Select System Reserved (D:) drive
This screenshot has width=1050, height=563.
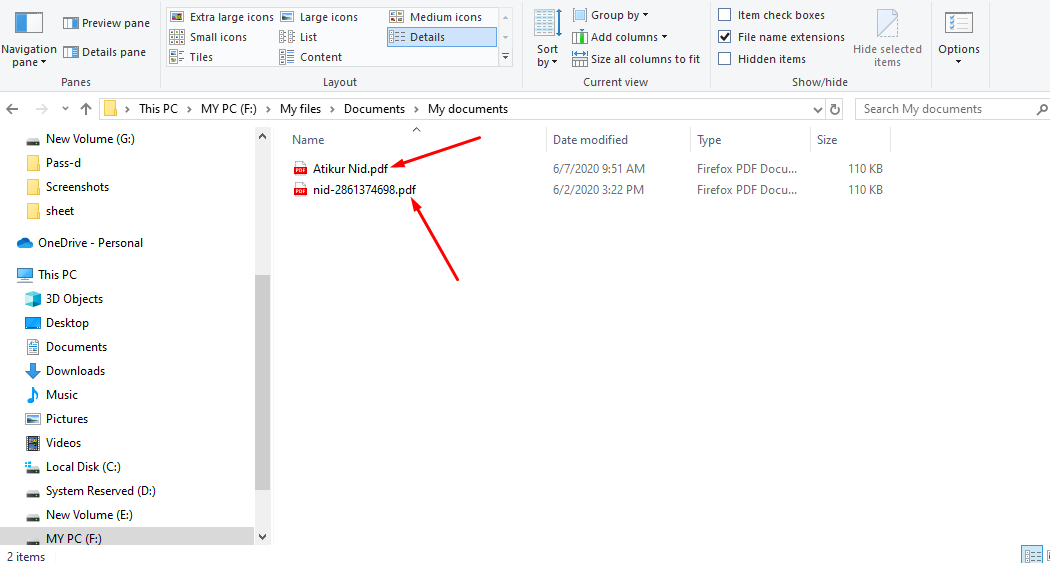point(100,491)
